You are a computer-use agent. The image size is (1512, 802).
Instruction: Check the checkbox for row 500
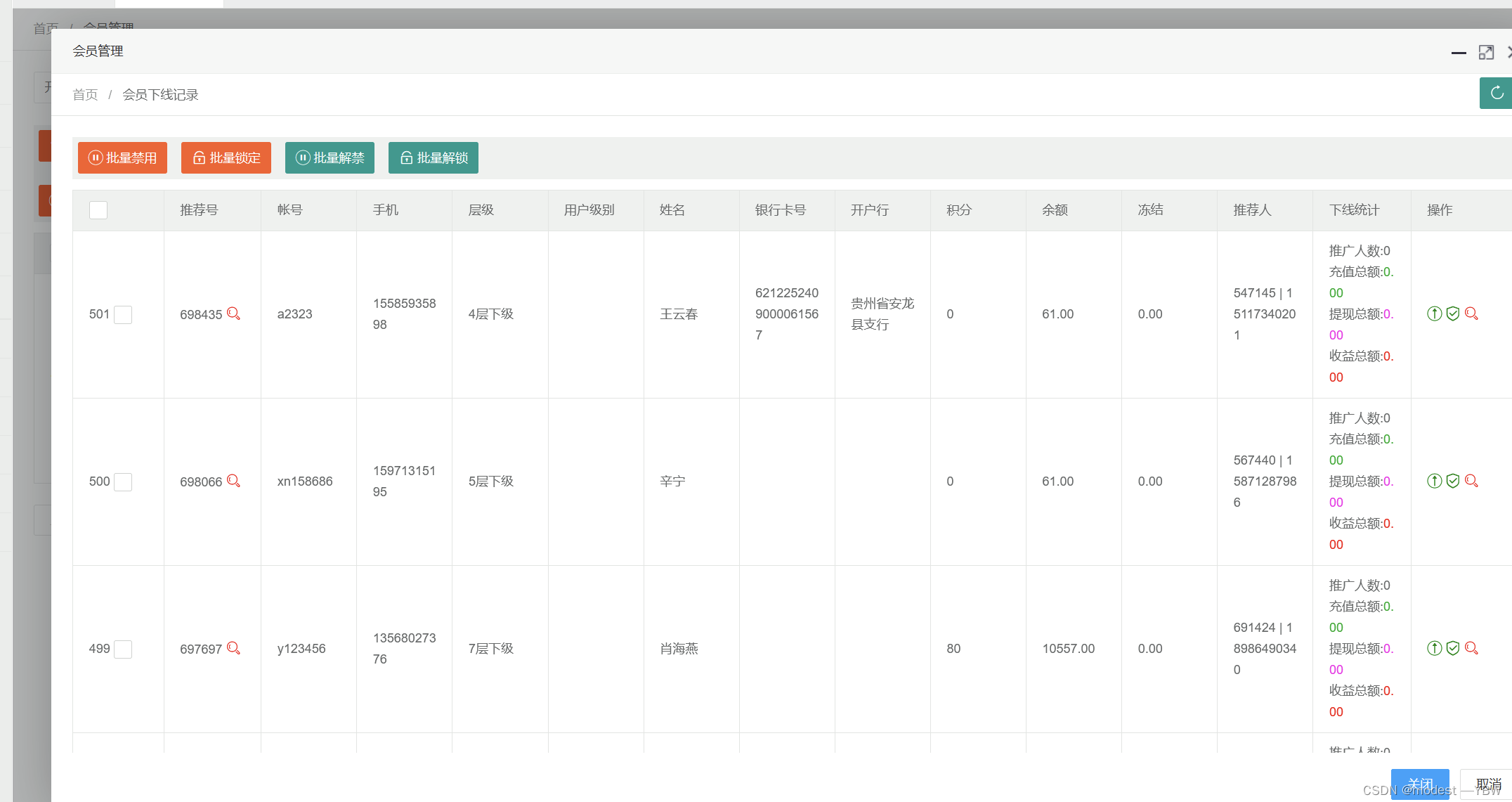[x=123, y=481]
